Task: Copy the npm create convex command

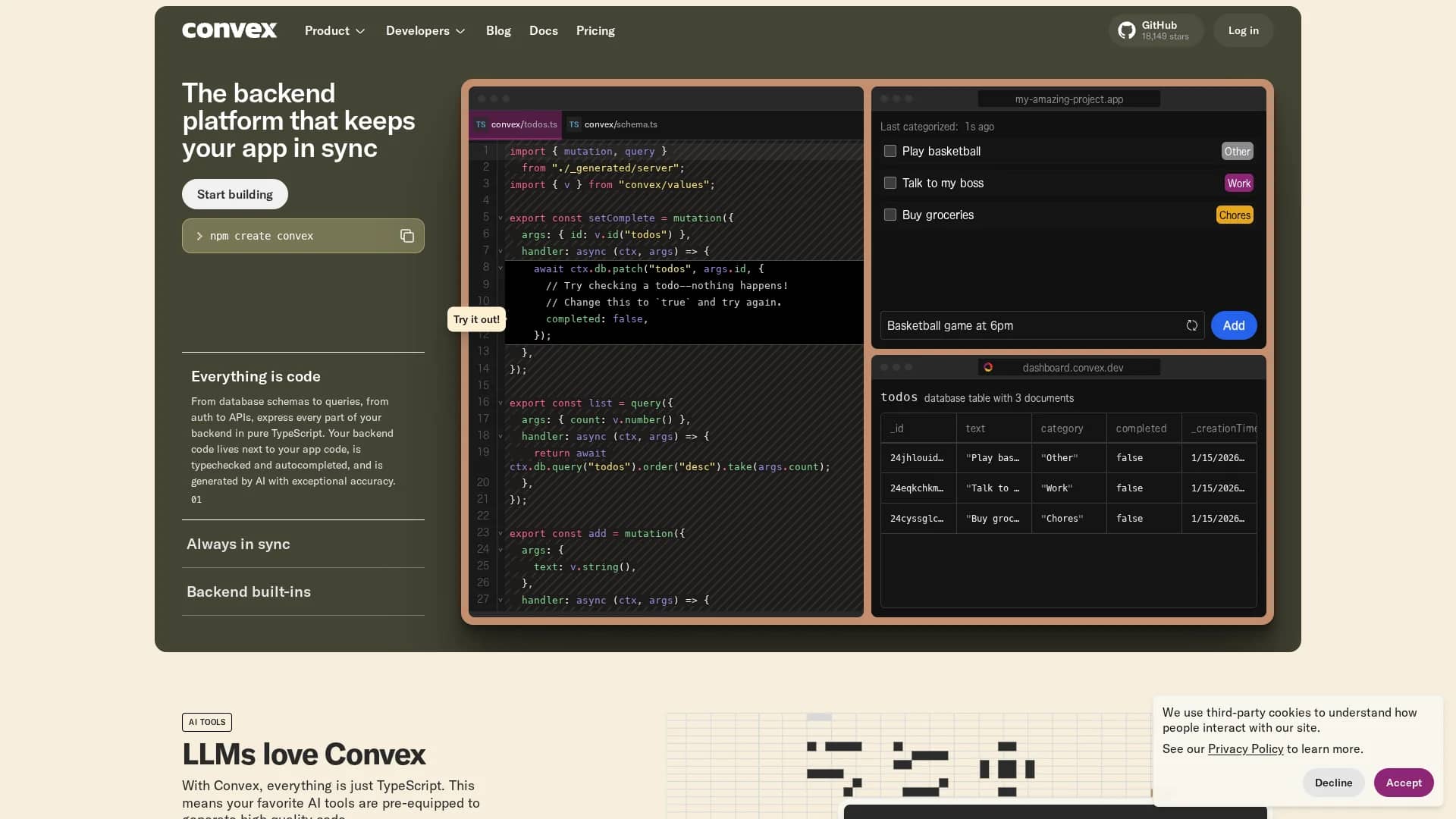Action: pyautogui.click(x=407, y=236)
